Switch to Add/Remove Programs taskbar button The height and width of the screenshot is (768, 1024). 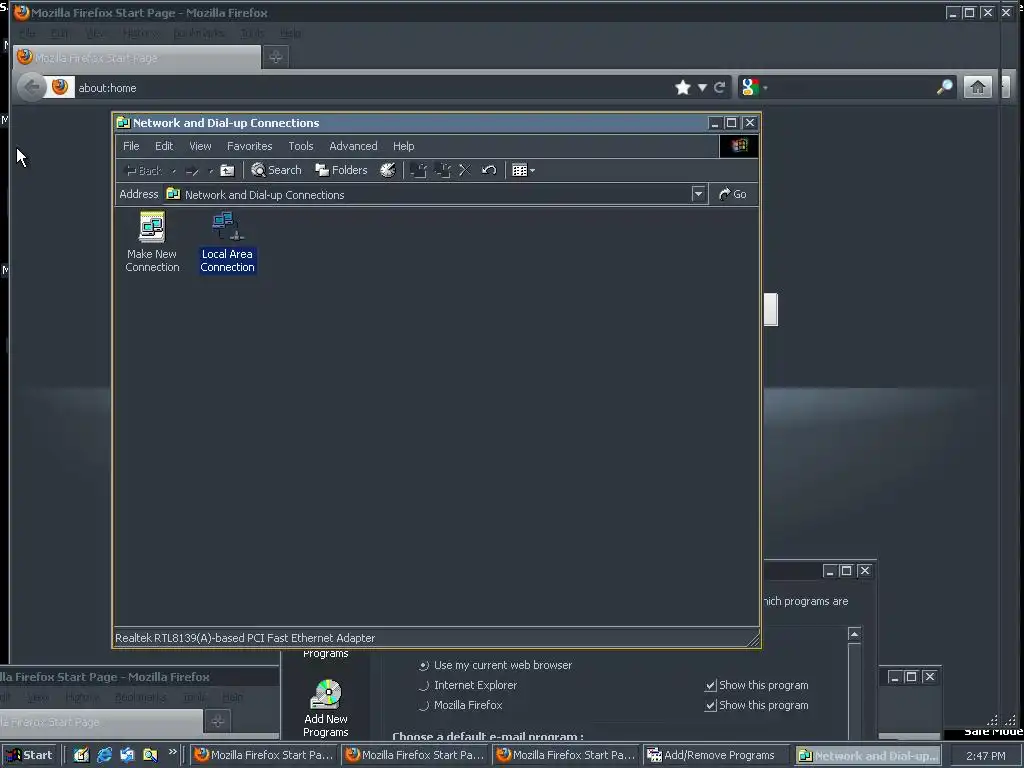pyautogui.click(x=714, y=756)
